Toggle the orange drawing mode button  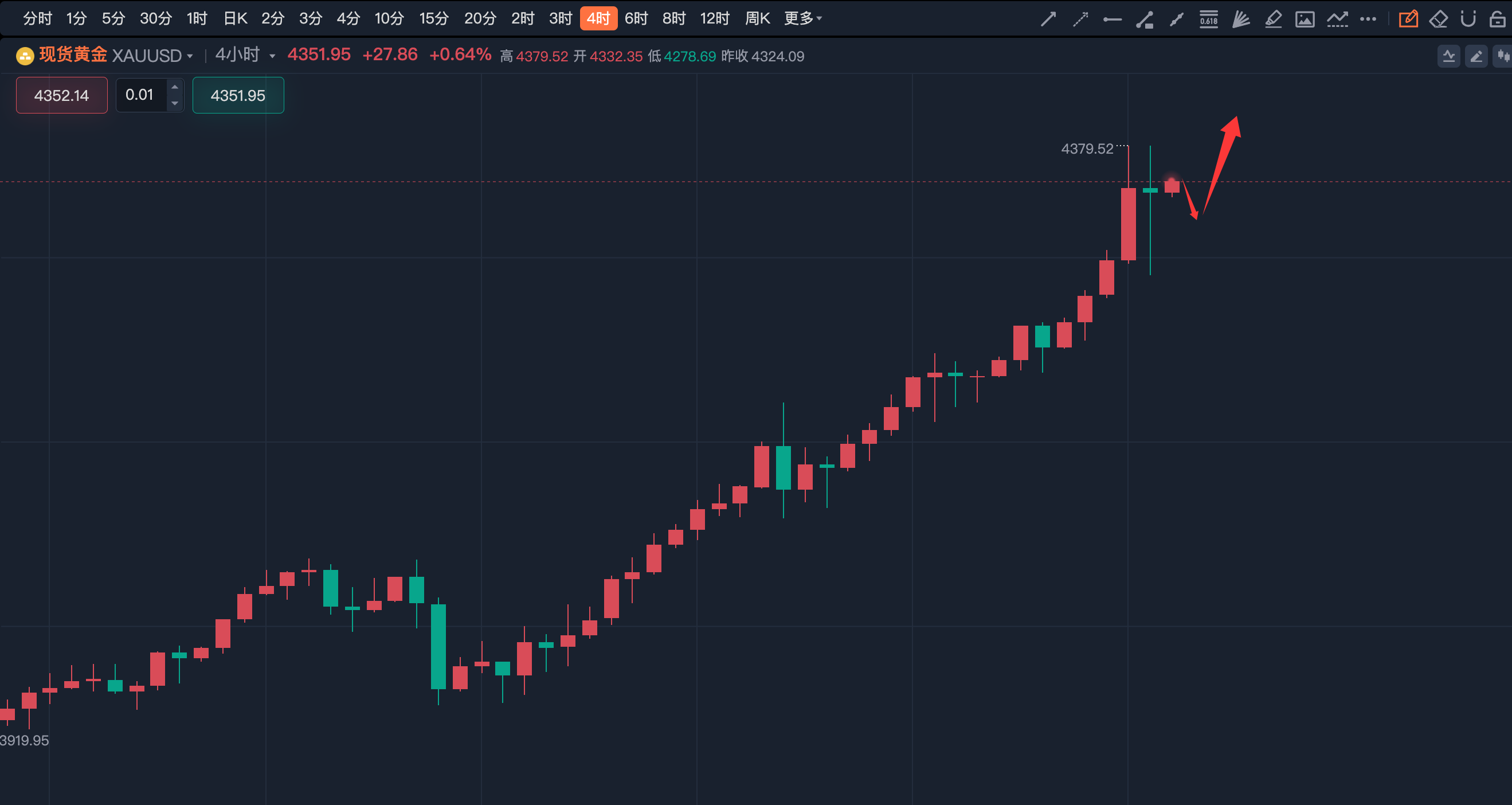click(1408, 19)
